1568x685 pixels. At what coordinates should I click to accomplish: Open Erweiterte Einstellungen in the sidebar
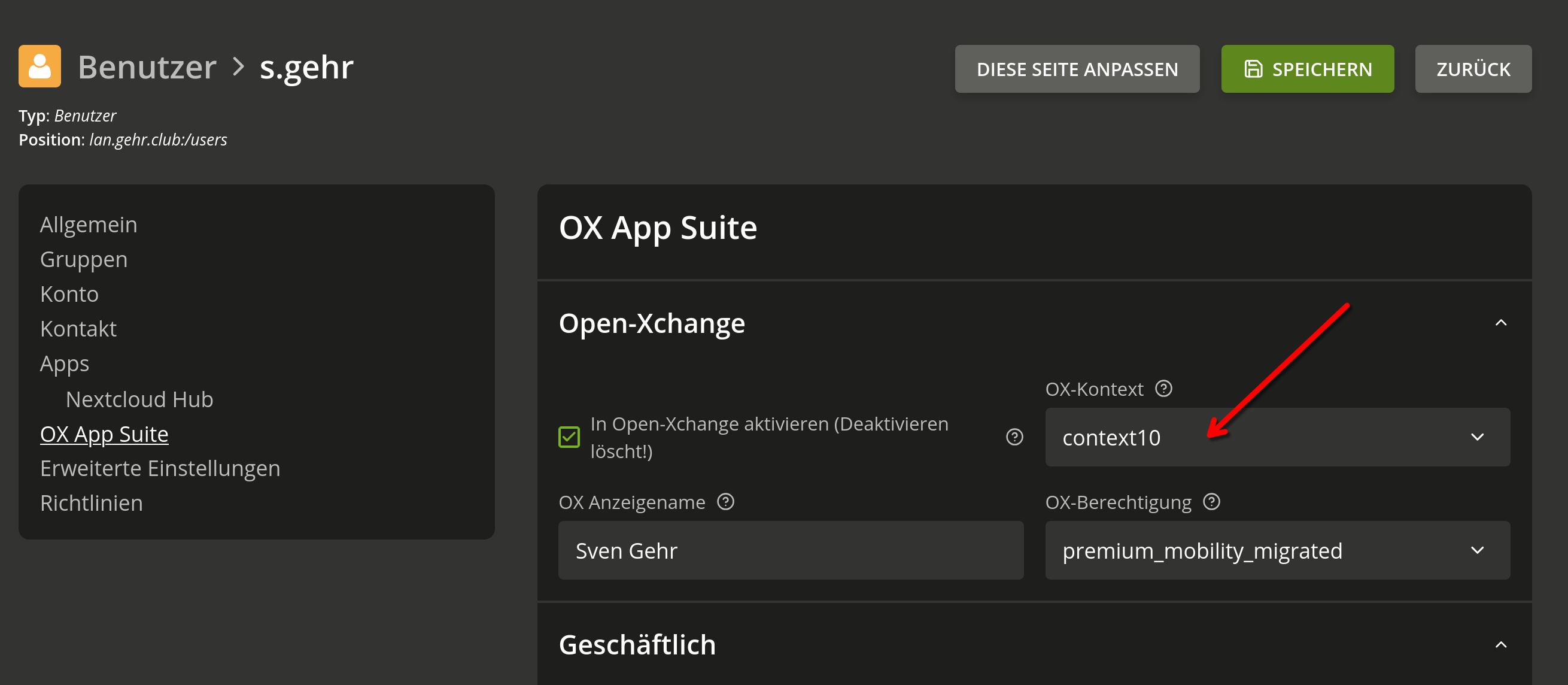(x=159, y=468)
